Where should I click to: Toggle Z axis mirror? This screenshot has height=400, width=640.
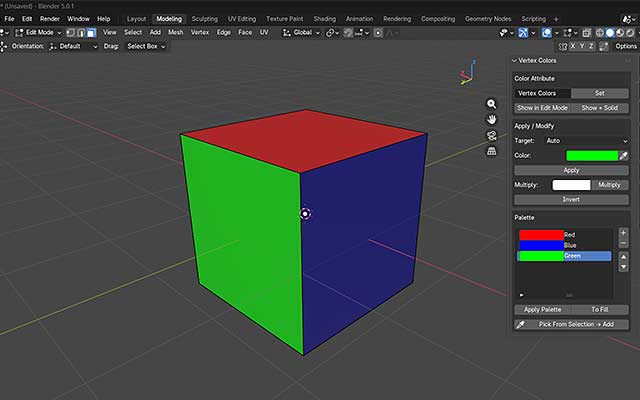pyautogui.click(x=591, y=47)
